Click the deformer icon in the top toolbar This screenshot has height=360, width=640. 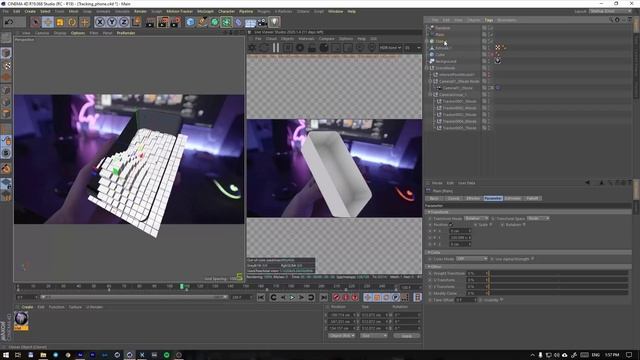[238, 22]
